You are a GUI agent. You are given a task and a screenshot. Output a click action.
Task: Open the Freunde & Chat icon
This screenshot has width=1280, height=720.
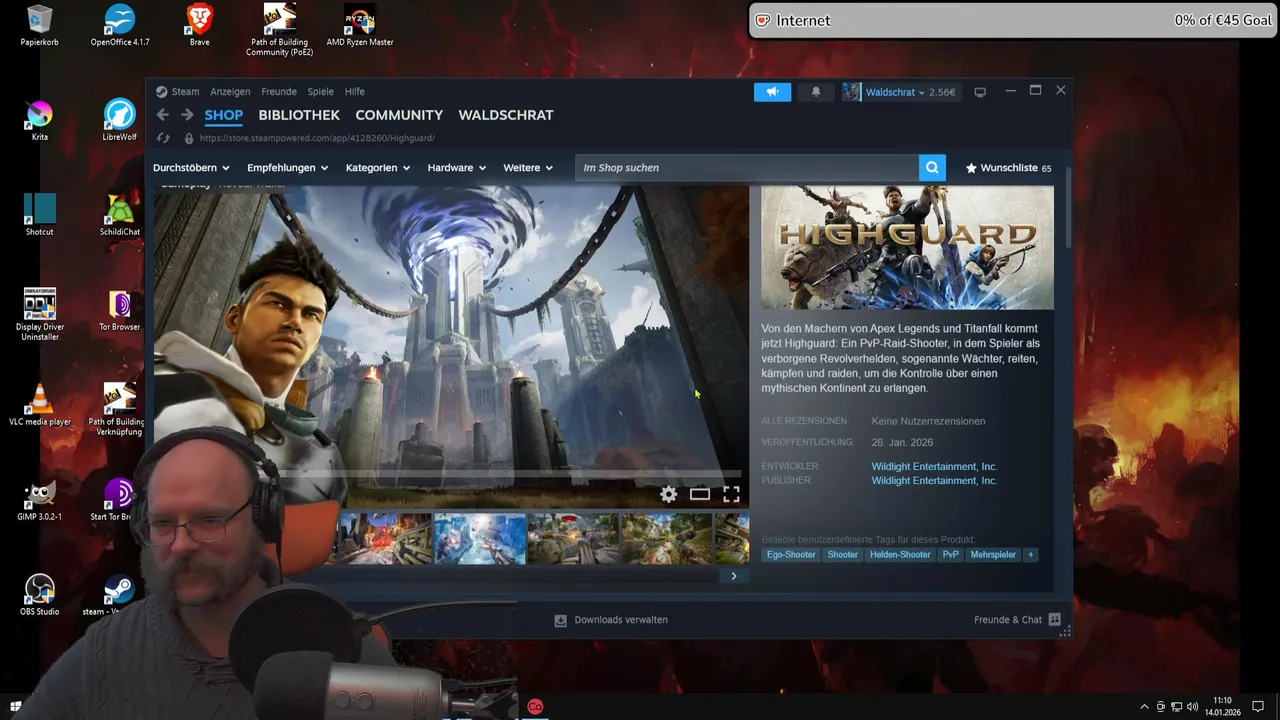(1054, 620)
